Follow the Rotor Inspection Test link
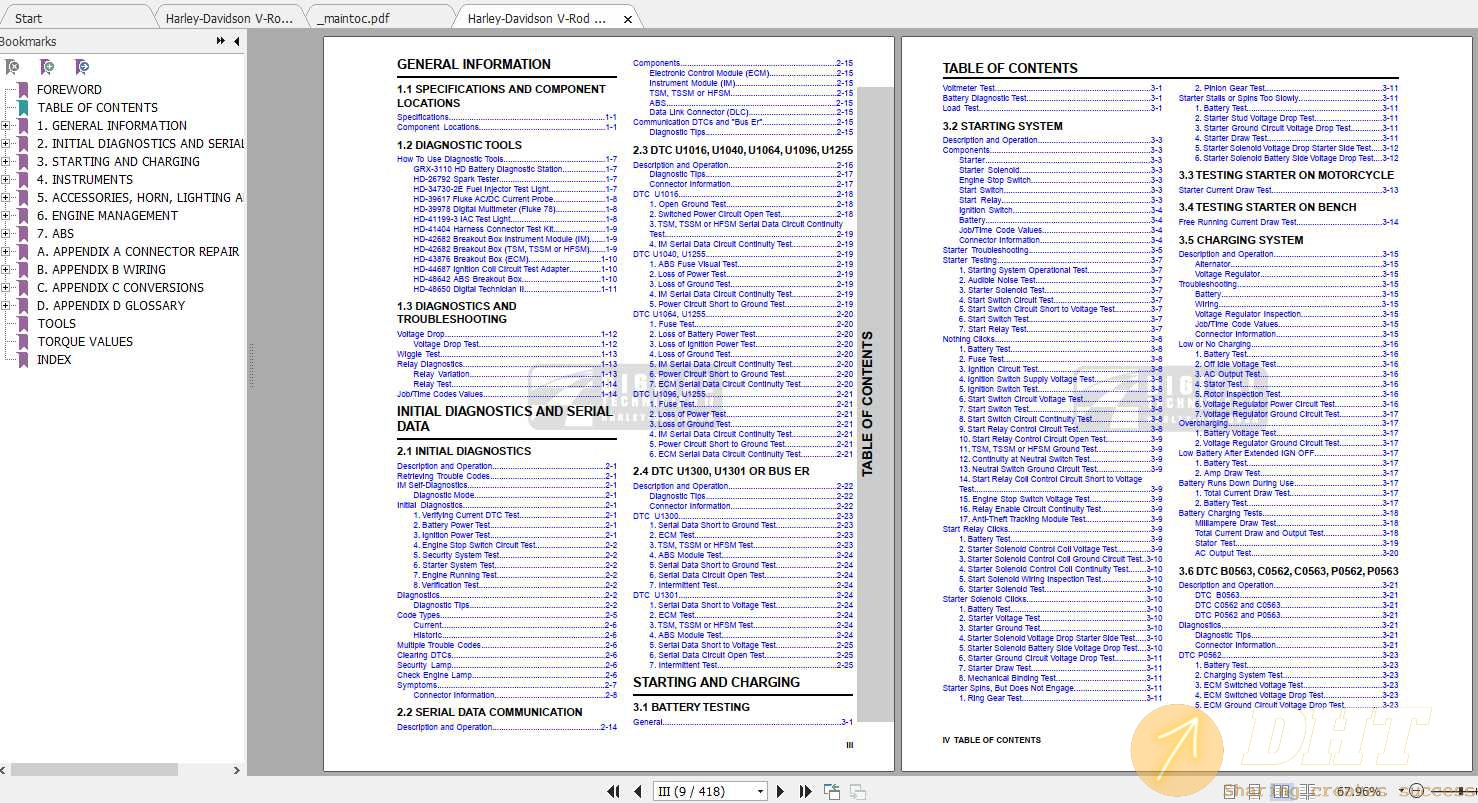This screenshot has width=1478, height=803. [x=1296, y=394]
